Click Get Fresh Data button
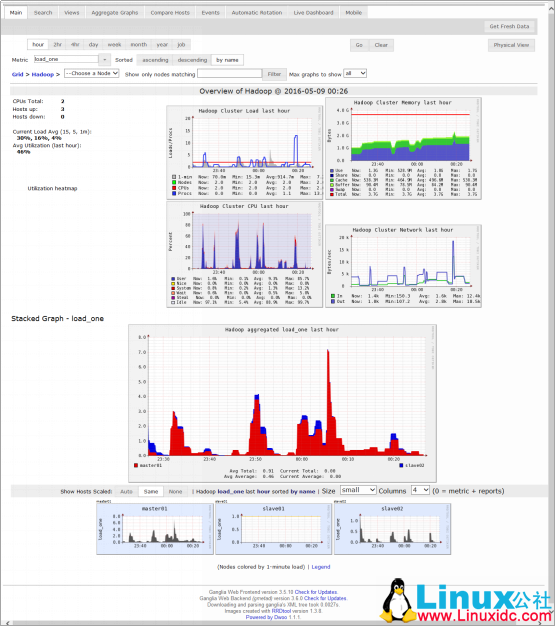This screenshot has height=626, width=556. pos(509,26)
